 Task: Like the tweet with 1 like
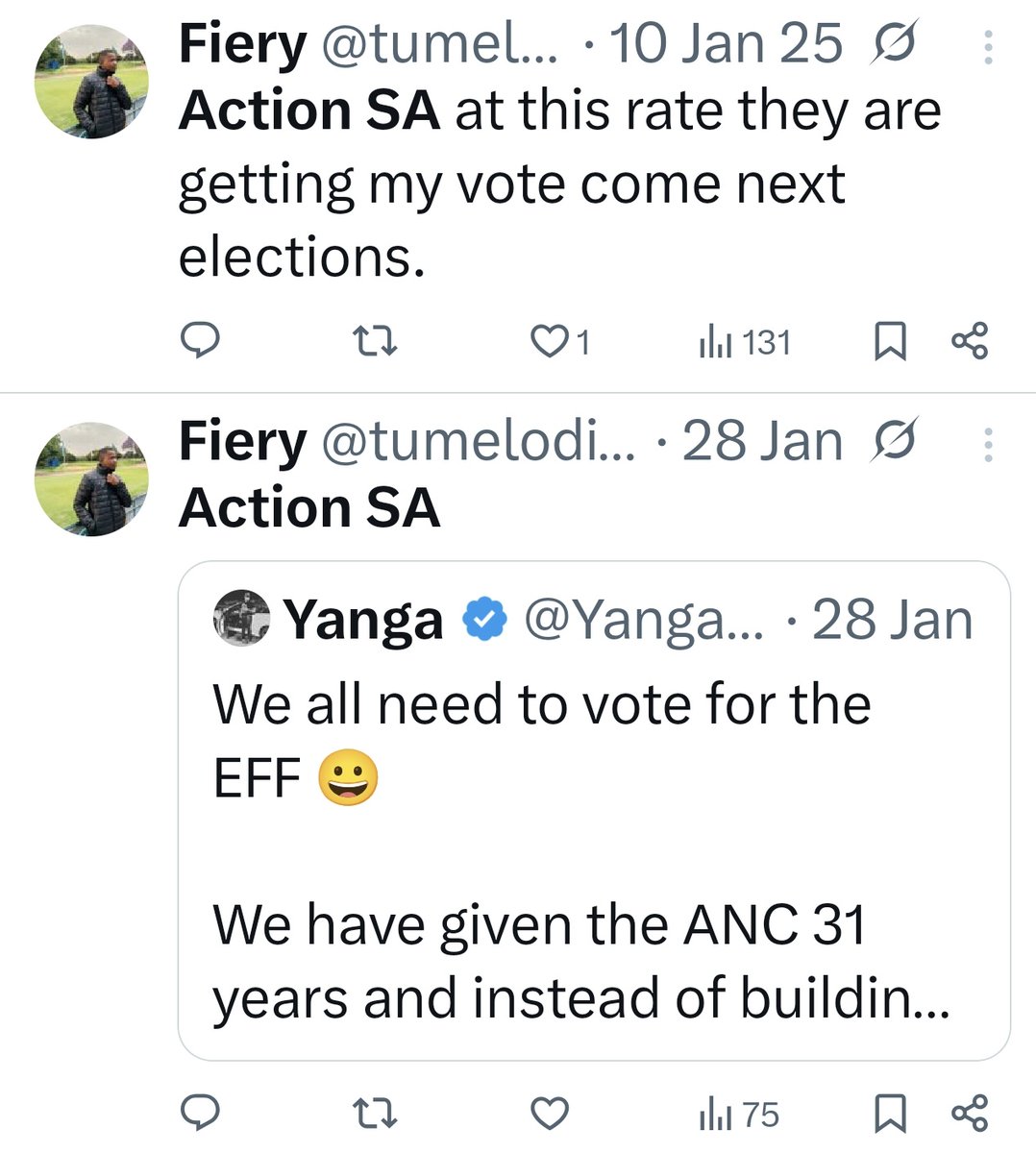pyautogui.click(x=551, y=341)
